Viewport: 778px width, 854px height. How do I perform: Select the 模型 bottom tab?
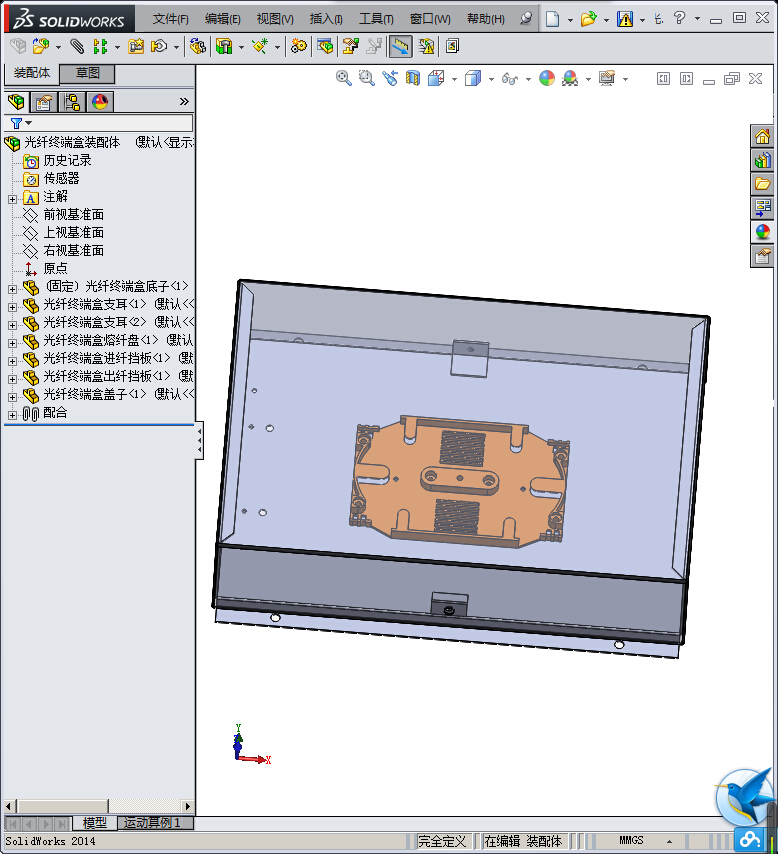point(94,822)
